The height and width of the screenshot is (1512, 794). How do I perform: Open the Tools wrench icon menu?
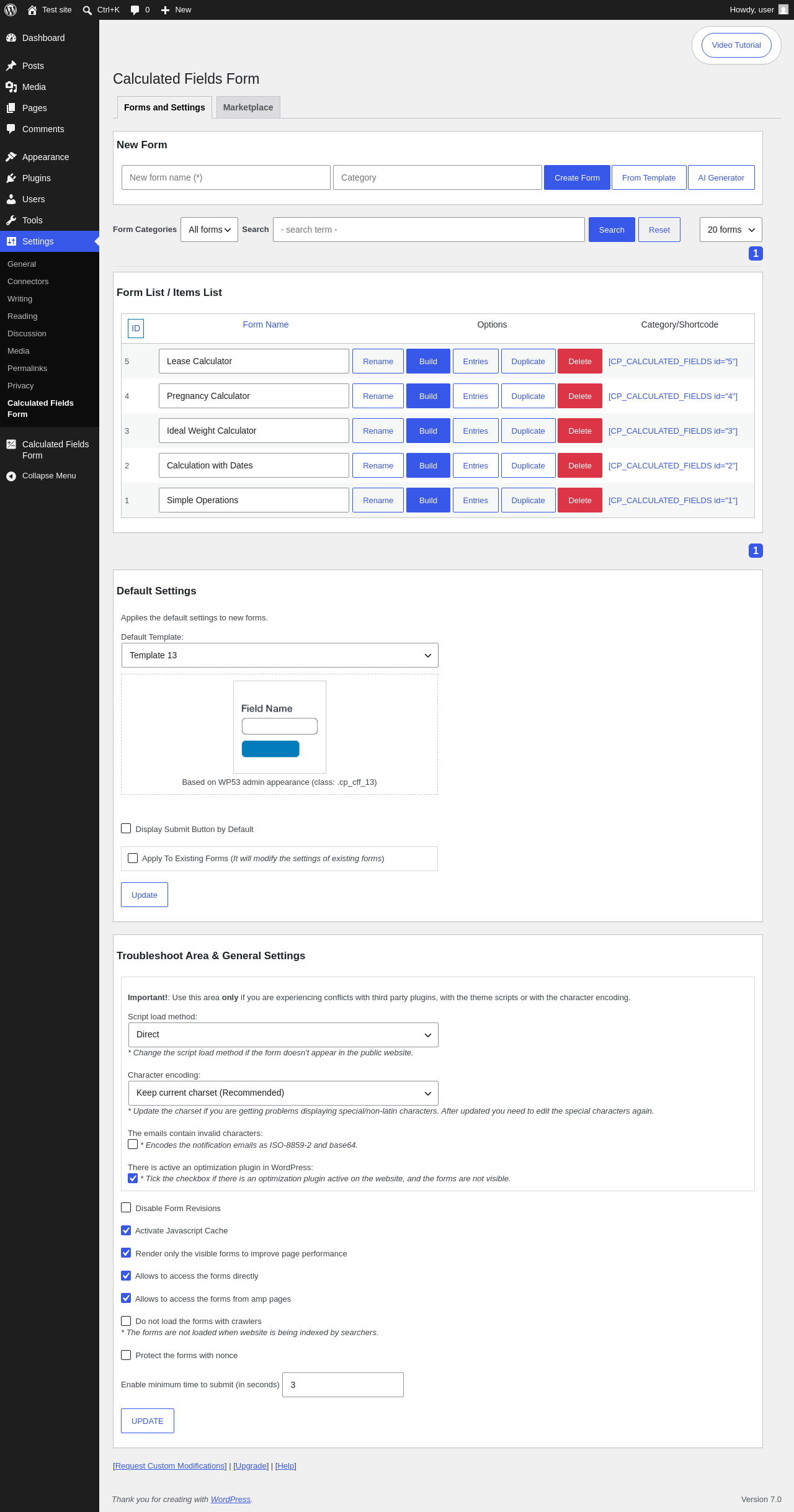[11, 220]
